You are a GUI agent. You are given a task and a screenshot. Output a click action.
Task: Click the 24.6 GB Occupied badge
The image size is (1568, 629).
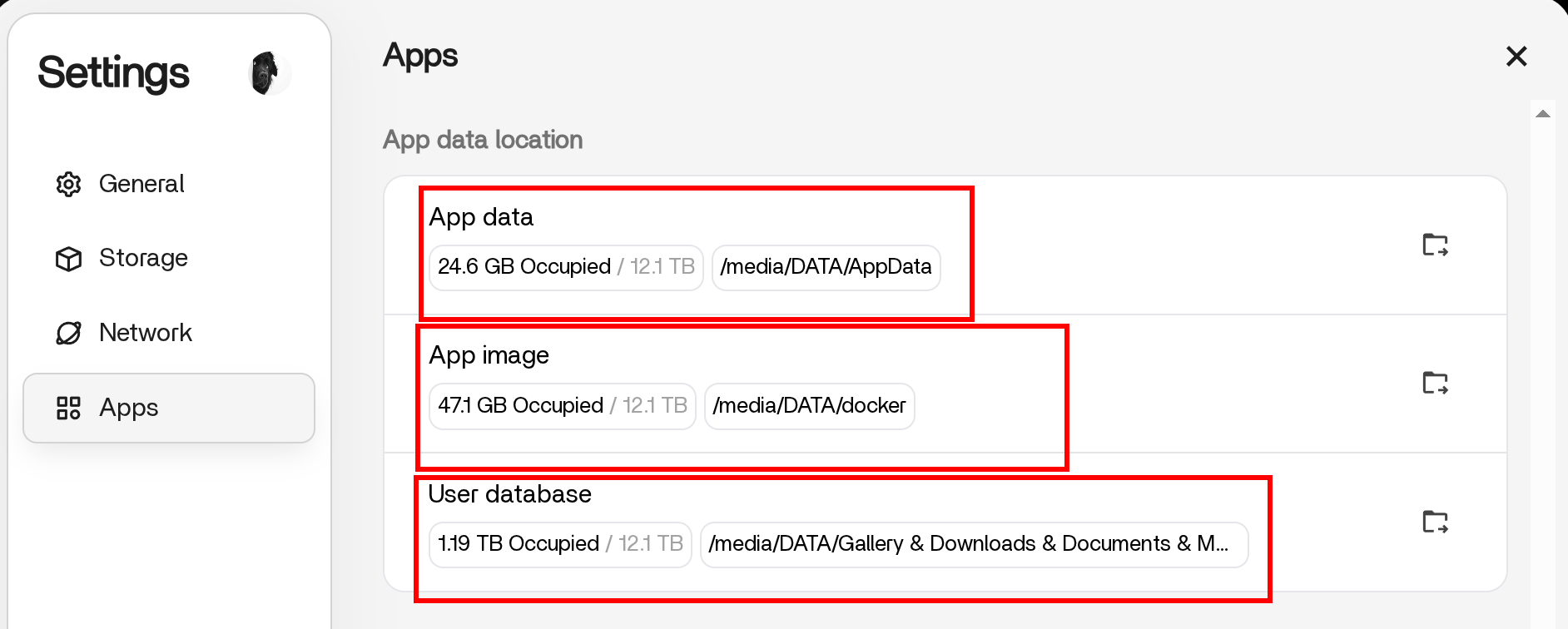click(x=566, y=267)
